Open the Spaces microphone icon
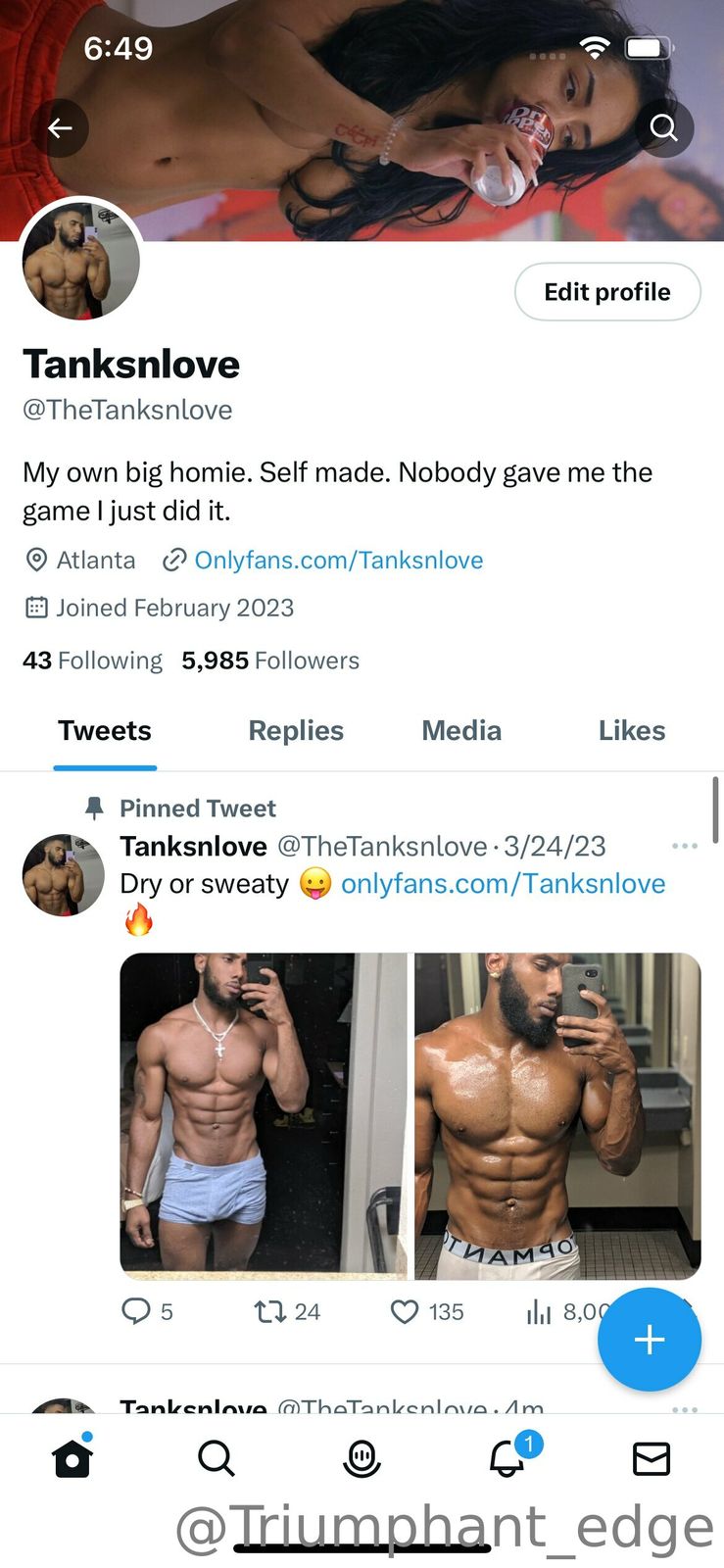Screen dimensions: 724x1568 [x=362, y=1458]
